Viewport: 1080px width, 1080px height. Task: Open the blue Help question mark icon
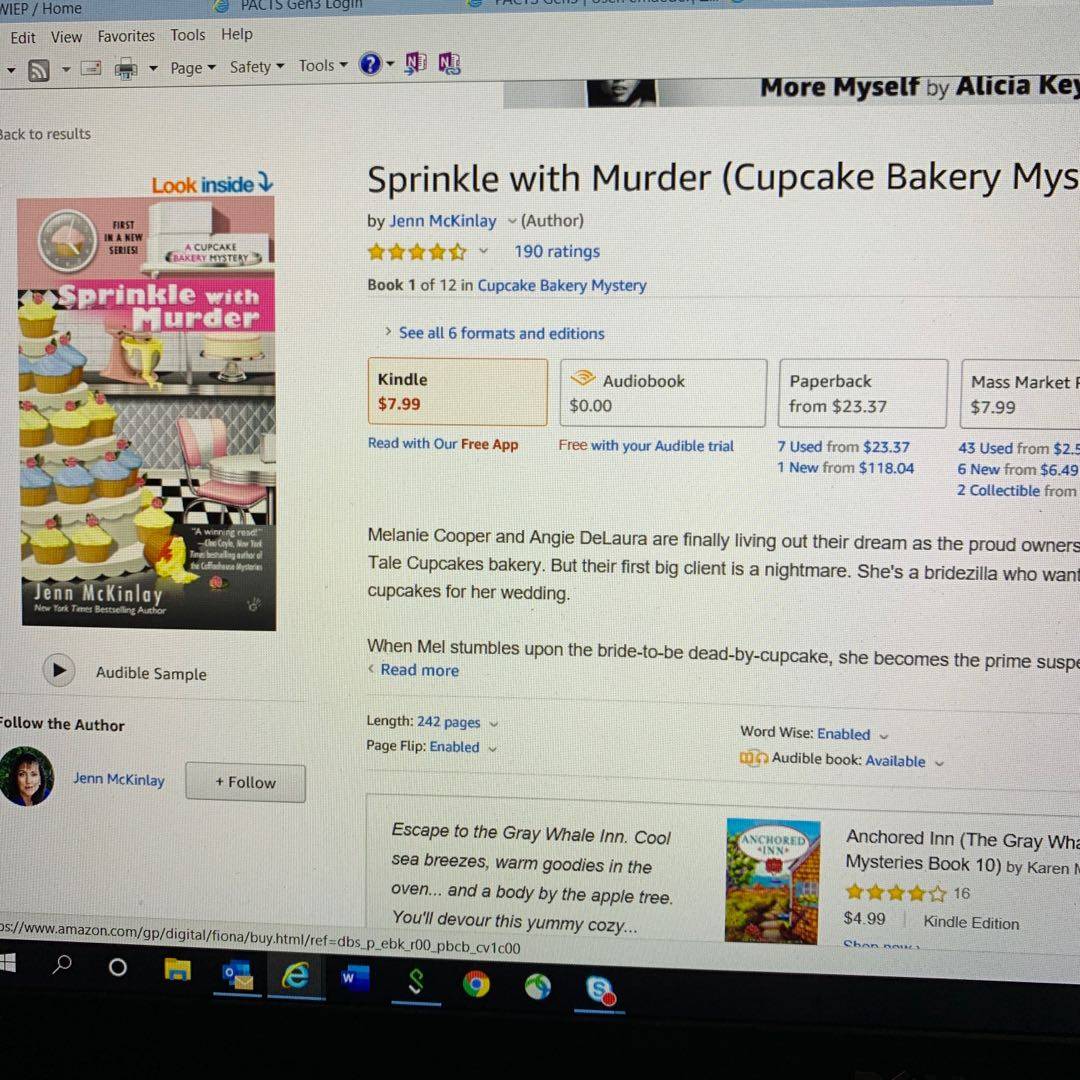370,65
